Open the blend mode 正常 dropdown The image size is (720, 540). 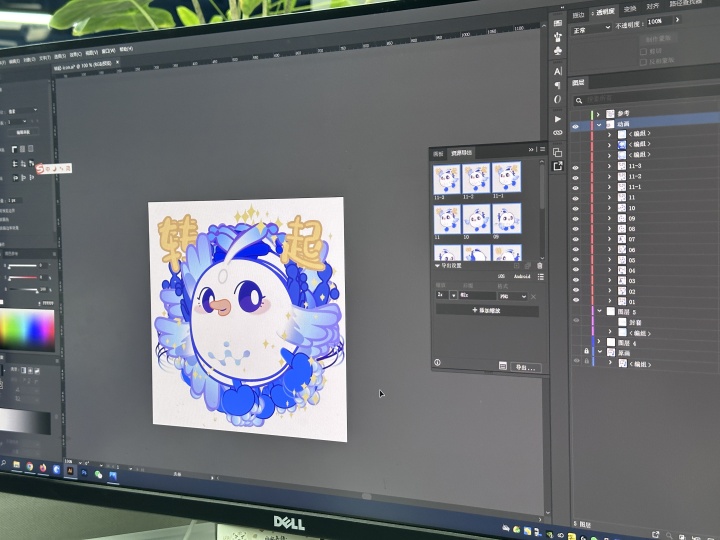tap(591, 29)
